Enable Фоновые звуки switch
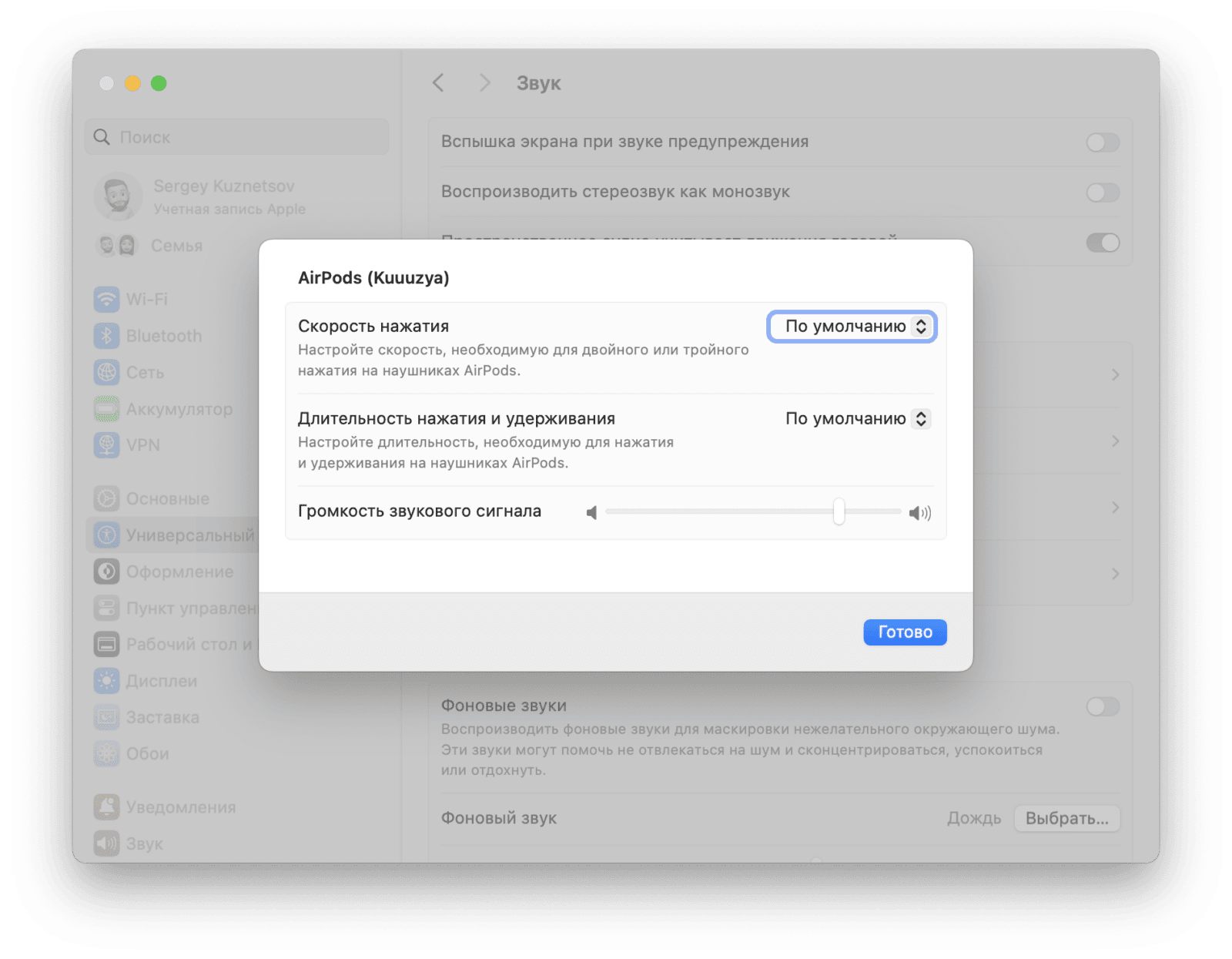Screen dimensions: 1232x959 click(x=1103, y=706)
